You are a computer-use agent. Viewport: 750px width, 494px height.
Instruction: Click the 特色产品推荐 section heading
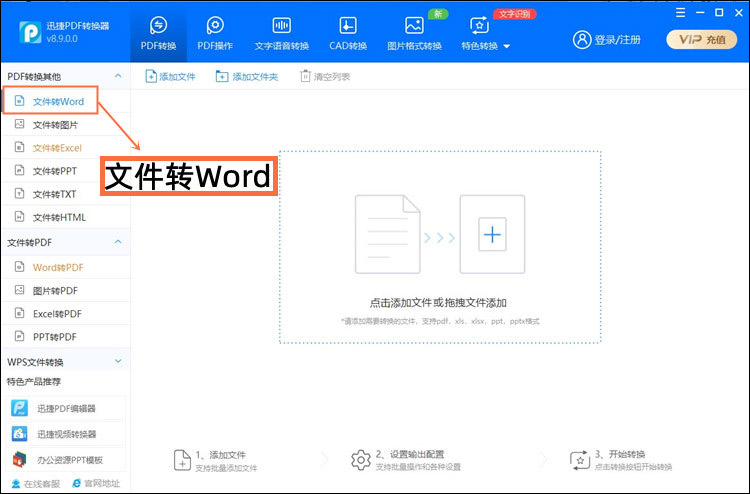click(33, 382)
